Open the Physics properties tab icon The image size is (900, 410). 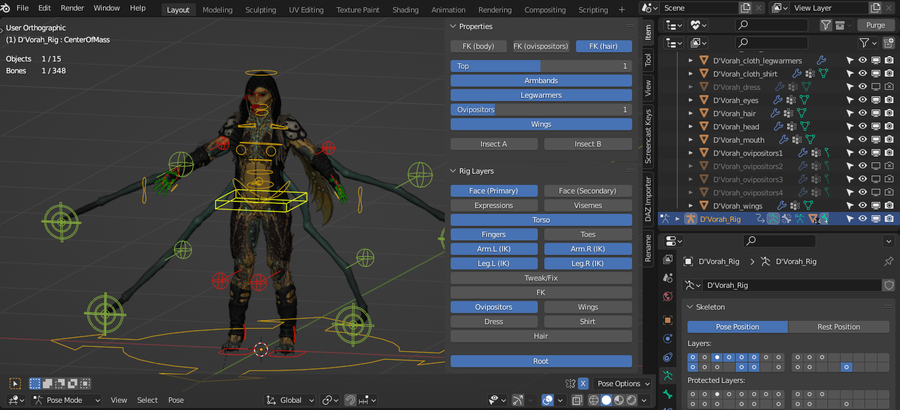coord(668,338)
